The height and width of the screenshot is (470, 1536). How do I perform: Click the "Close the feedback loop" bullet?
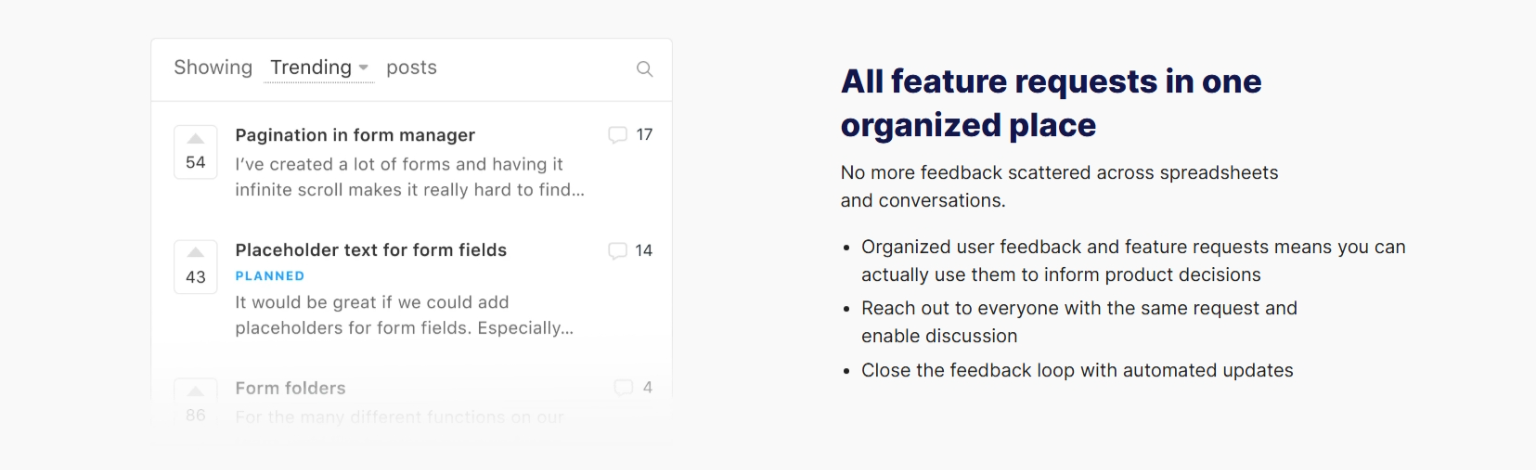click(x=1077, y=371)
